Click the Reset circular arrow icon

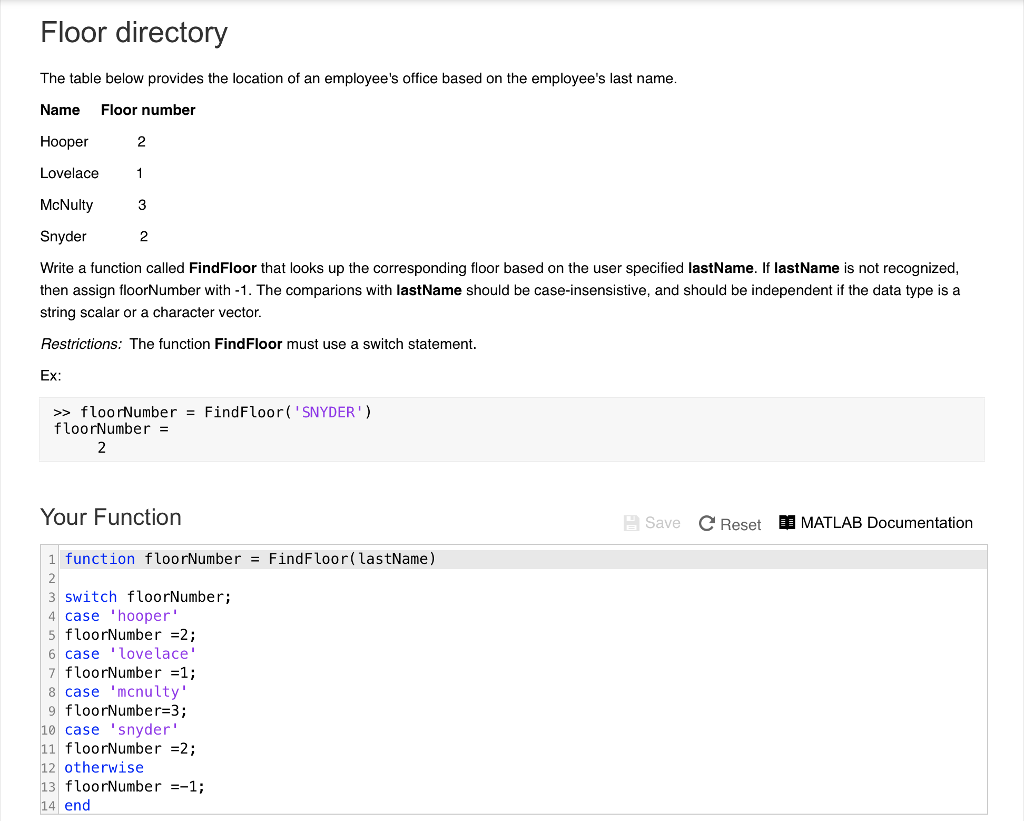[x=707, y=524]
